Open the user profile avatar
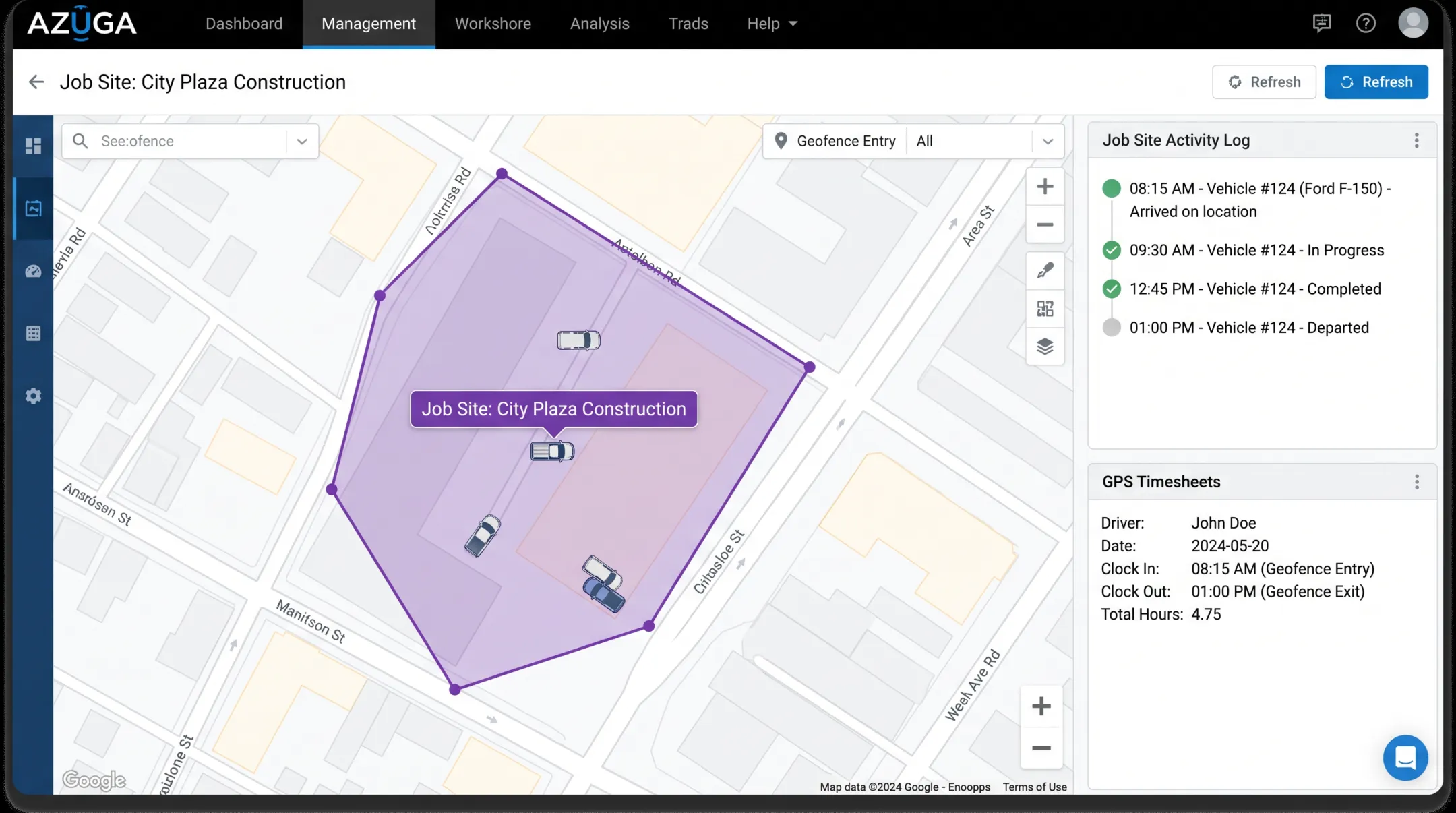This screenshot has height=813, width=1456. coord(1413,23)
